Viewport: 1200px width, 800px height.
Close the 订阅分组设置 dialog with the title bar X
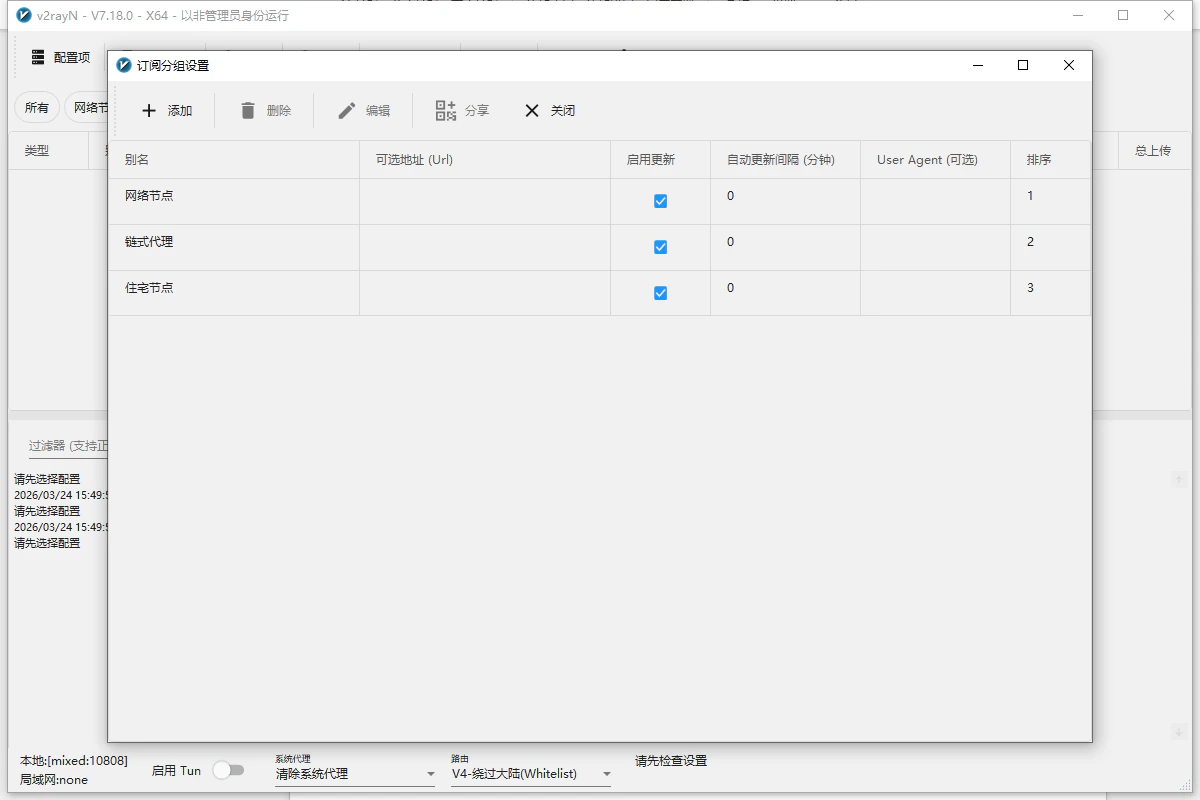pos(1069,65)
